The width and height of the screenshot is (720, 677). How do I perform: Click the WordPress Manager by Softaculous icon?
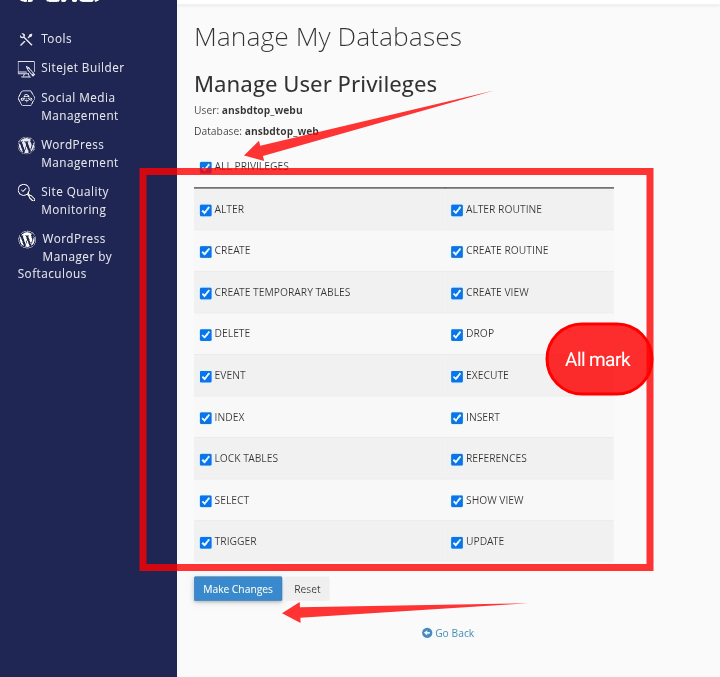pos(26,239)
